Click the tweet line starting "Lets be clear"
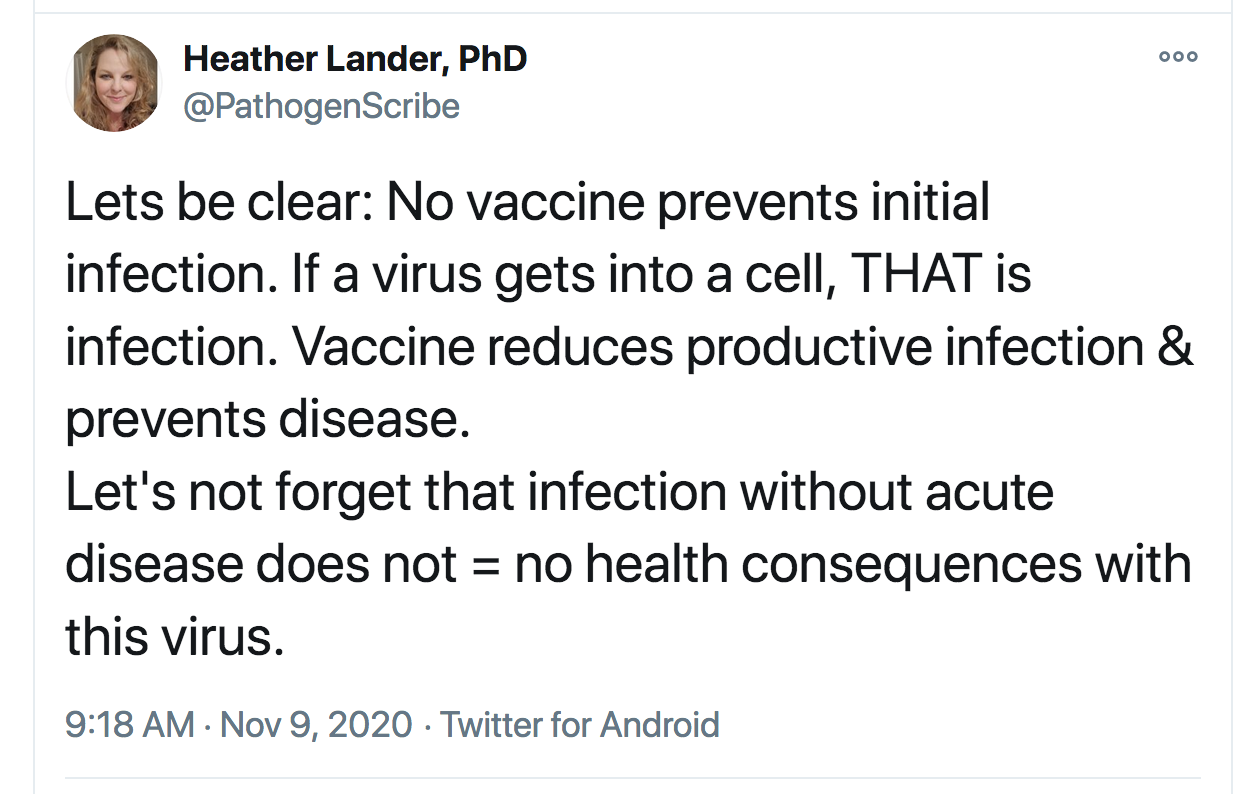The height and width of the screenshot is (794, 1258). [x=527, y=203]
